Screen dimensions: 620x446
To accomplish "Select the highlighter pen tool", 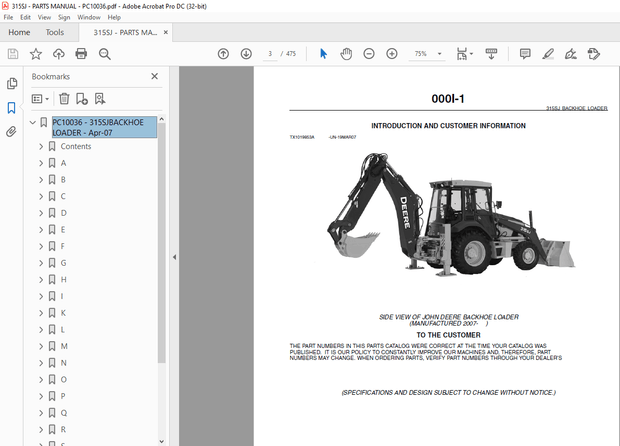I will pos(548,54).
